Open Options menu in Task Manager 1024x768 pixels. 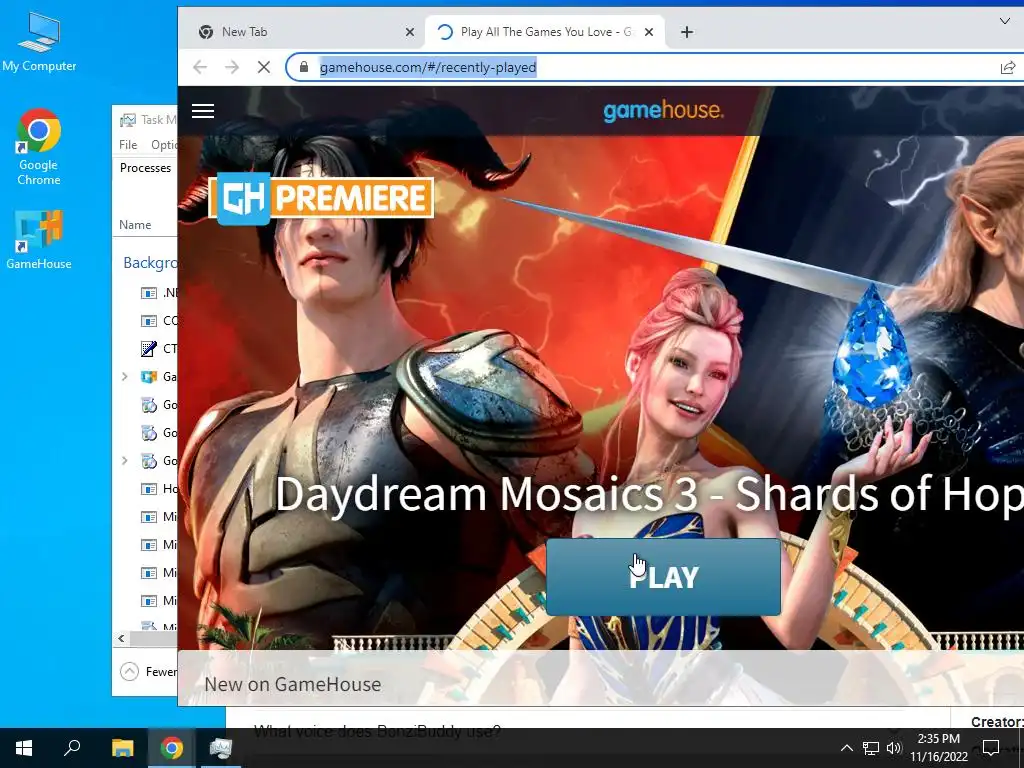click(x=164, y=145)
